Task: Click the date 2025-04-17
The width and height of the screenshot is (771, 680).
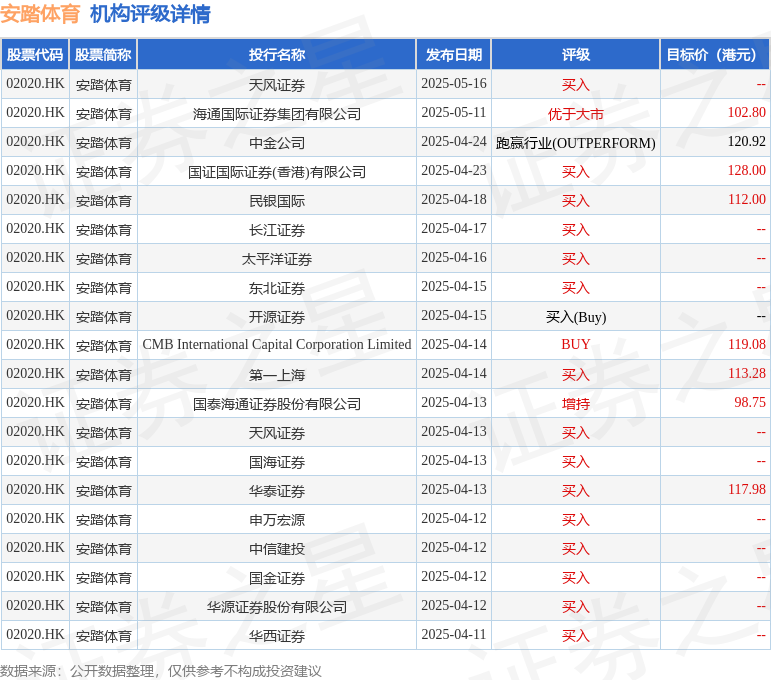Action: tap(454, 229)
